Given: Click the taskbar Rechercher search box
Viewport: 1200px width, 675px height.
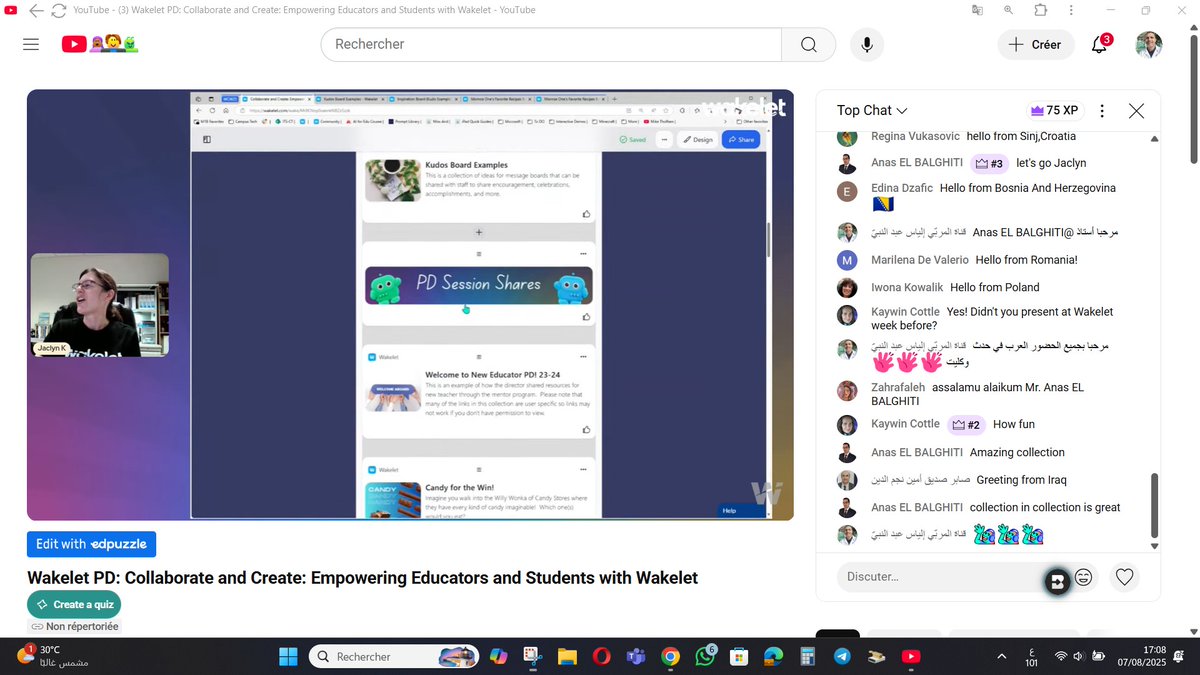Looking at the screenshot, I should (x=393, y=657).
